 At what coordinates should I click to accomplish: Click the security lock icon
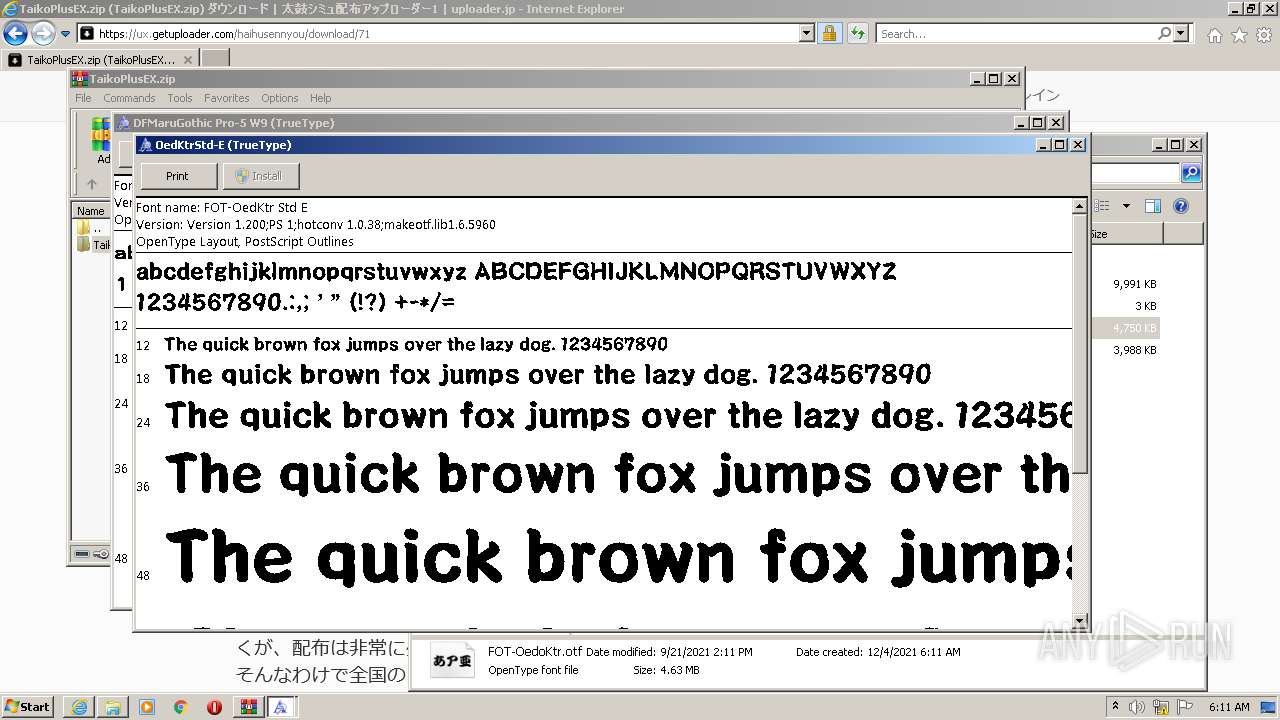(x=829, y=33)
